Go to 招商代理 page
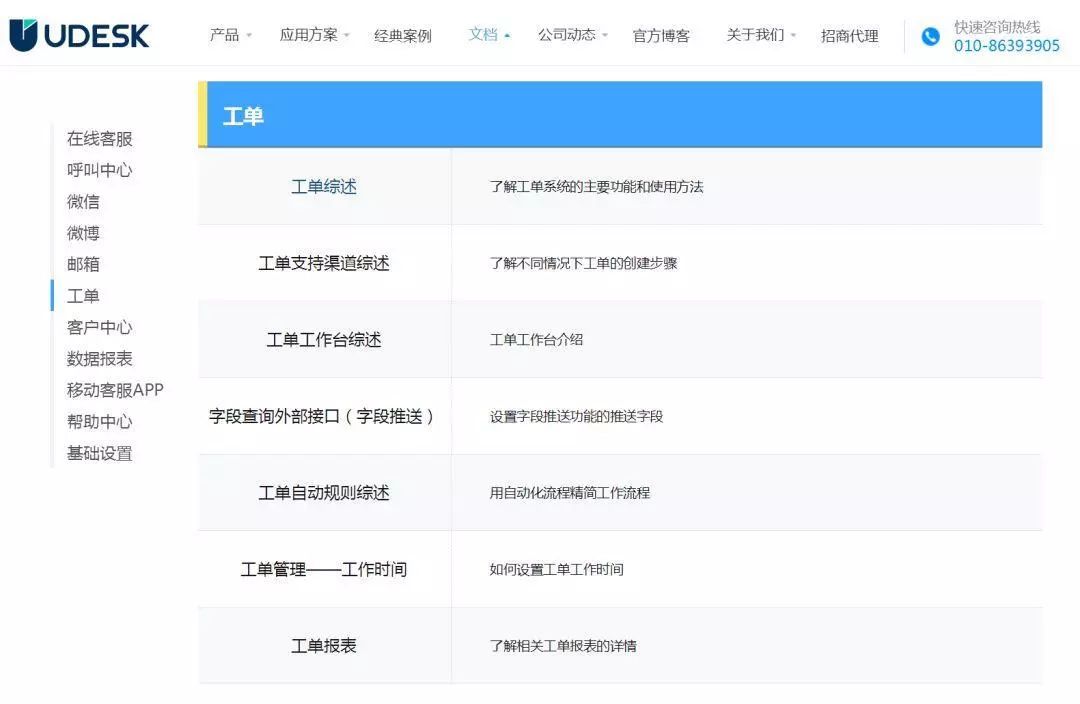This screenshot has height=704, width=1080. [x=850, y=36]
